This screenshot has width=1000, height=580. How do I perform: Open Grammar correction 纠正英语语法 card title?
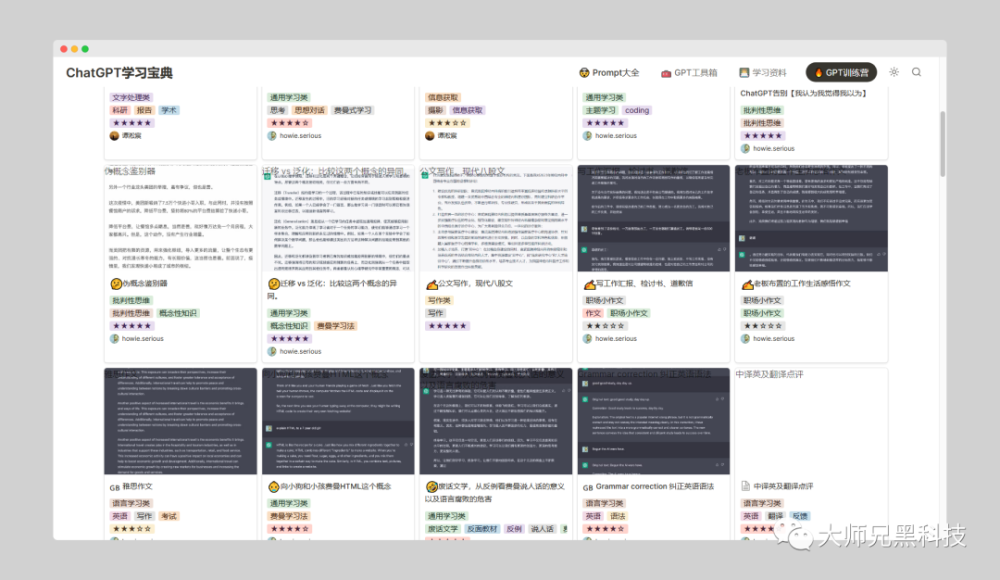coord(655,487)
